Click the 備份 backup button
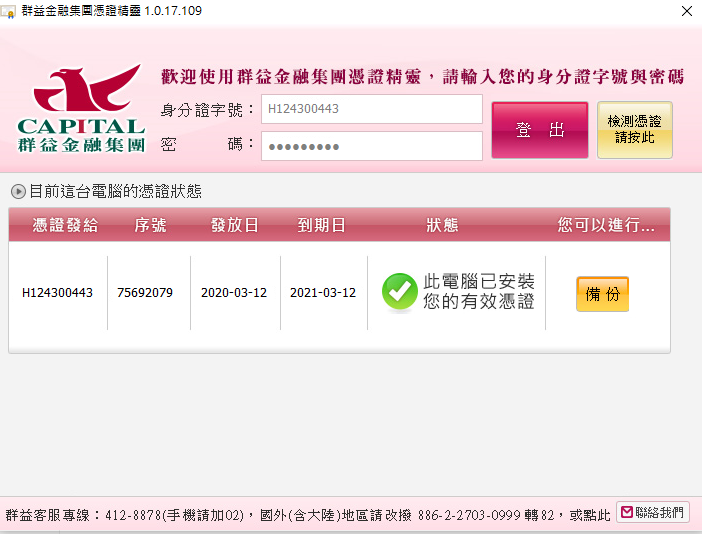Viewport: 702px width, 534px height. tap(602, 294)
